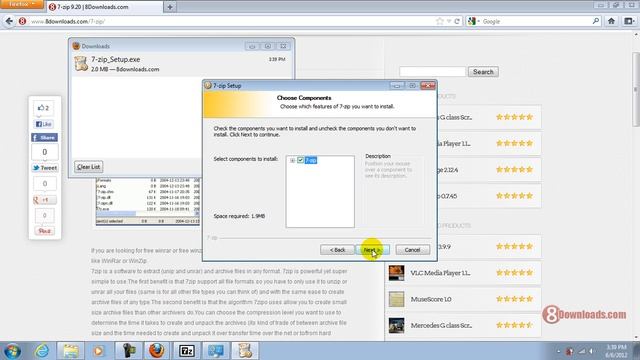Open bottom Mercedes G class Scr link
The width and height of the screenshot is (640, 360).
441,326
